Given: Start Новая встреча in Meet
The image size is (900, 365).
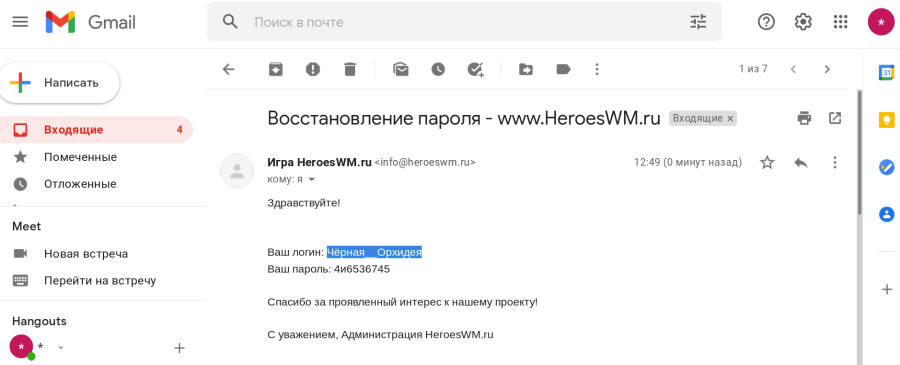Looking at the screenshot, I should [86, 254].
